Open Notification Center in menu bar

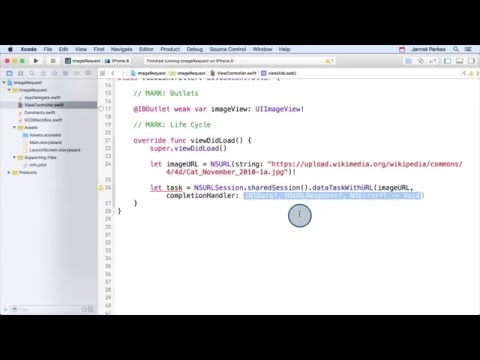(468, 49)
